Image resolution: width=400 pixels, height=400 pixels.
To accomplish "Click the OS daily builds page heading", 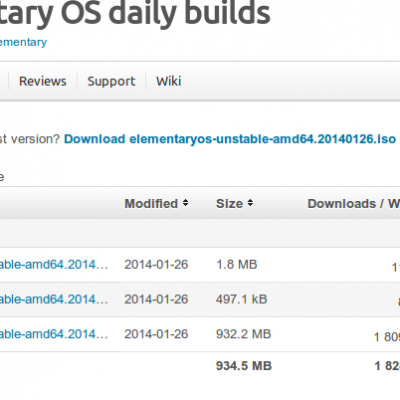I will click(135, 13).
